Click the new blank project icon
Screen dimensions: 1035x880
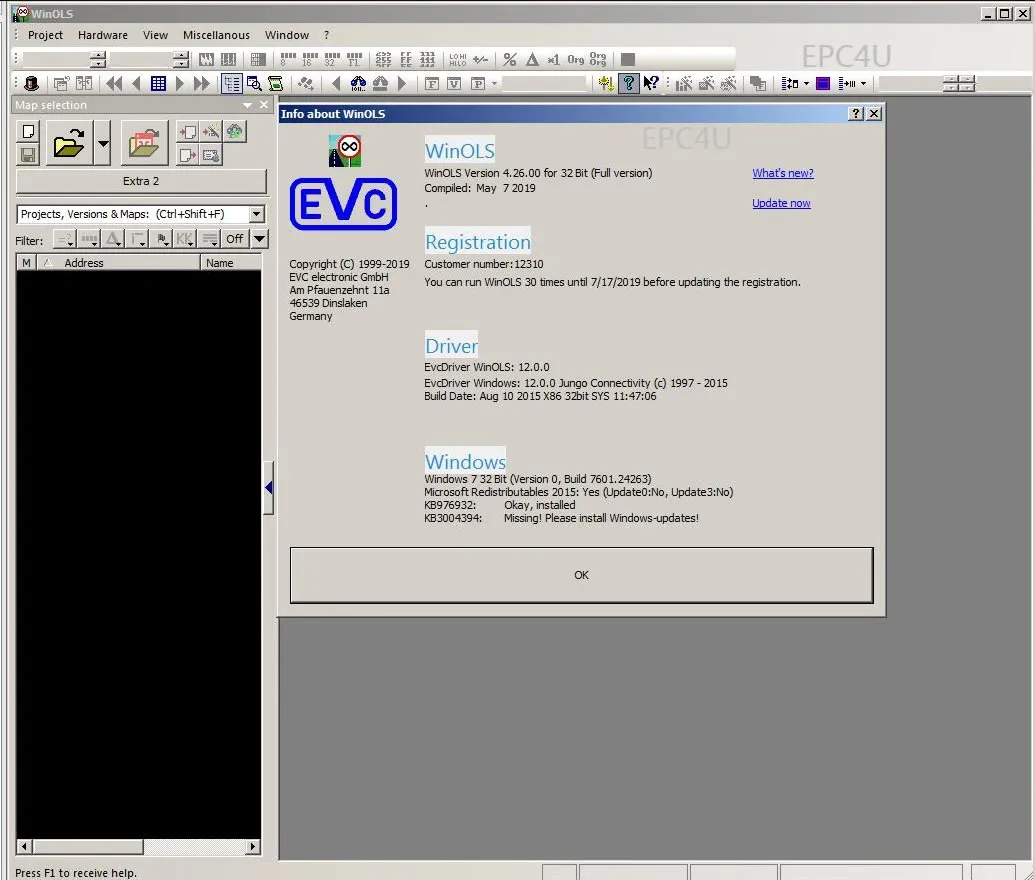tap(28, 131)
